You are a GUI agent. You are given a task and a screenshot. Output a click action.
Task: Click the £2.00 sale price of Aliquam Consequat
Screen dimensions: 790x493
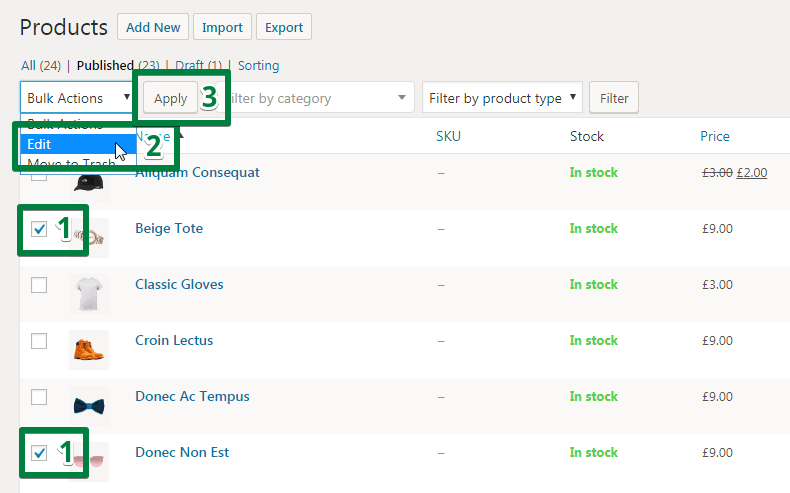[752, 173]
